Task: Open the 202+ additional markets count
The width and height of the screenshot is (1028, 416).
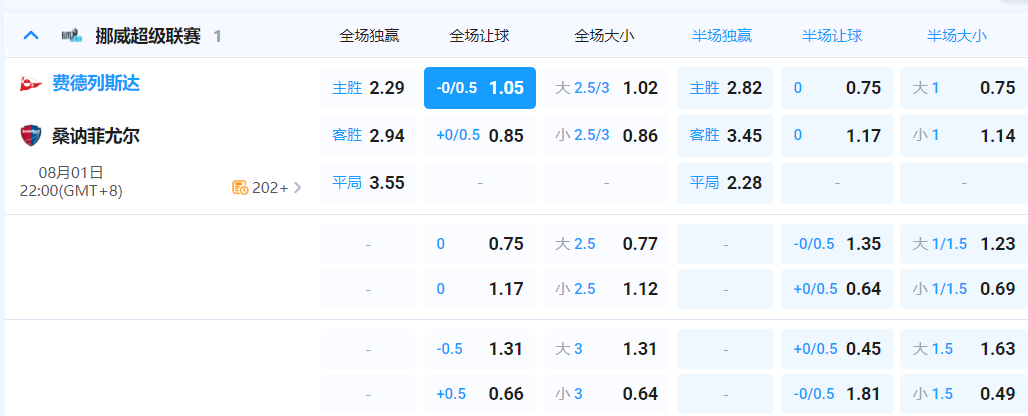Action: click(270, 188)
